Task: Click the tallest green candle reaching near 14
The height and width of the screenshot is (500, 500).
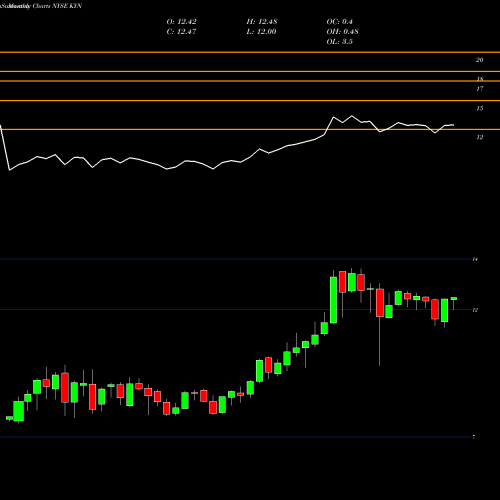Action: 333,300
